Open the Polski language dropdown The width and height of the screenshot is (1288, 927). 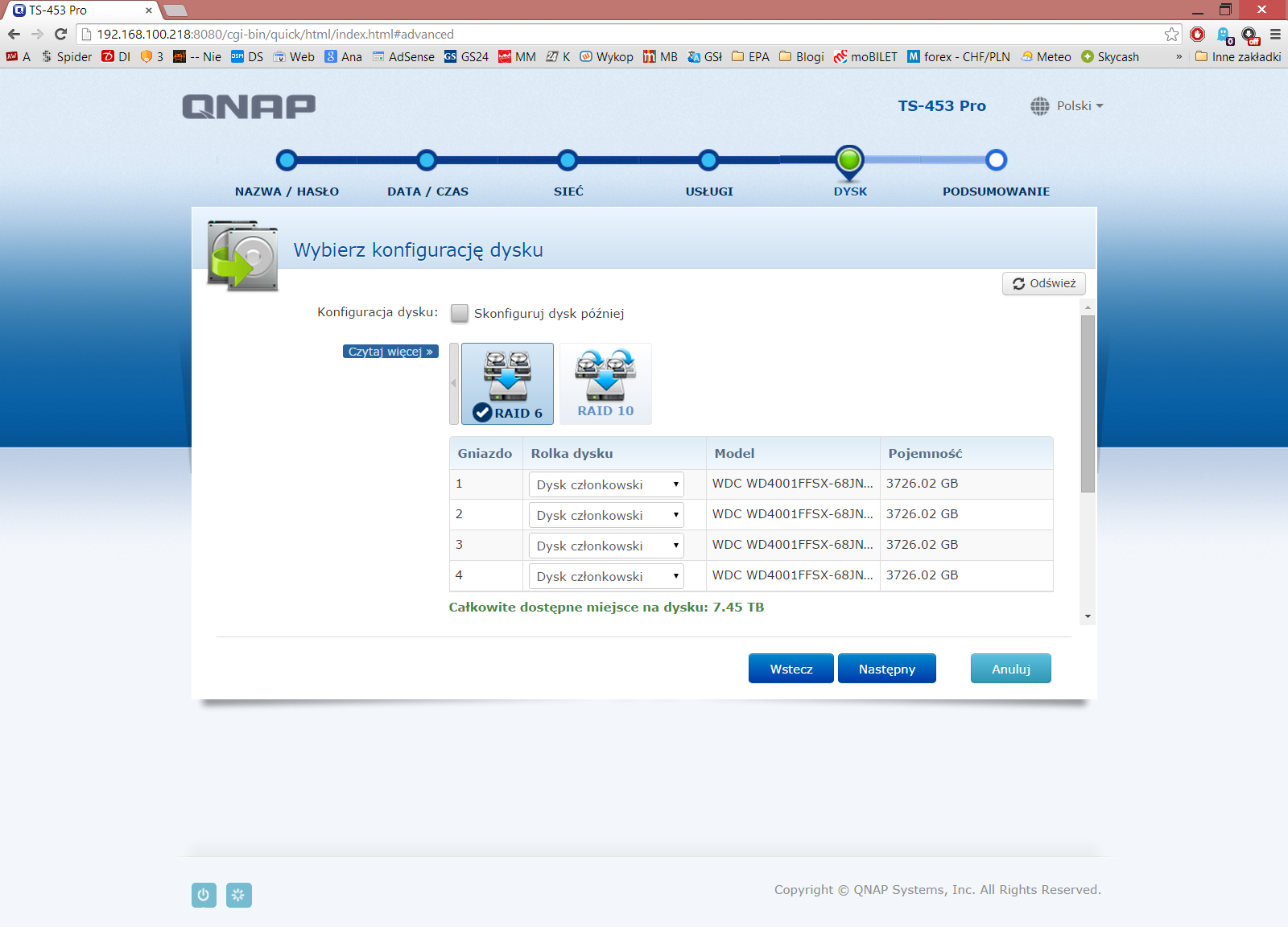tap(1067, 106)
